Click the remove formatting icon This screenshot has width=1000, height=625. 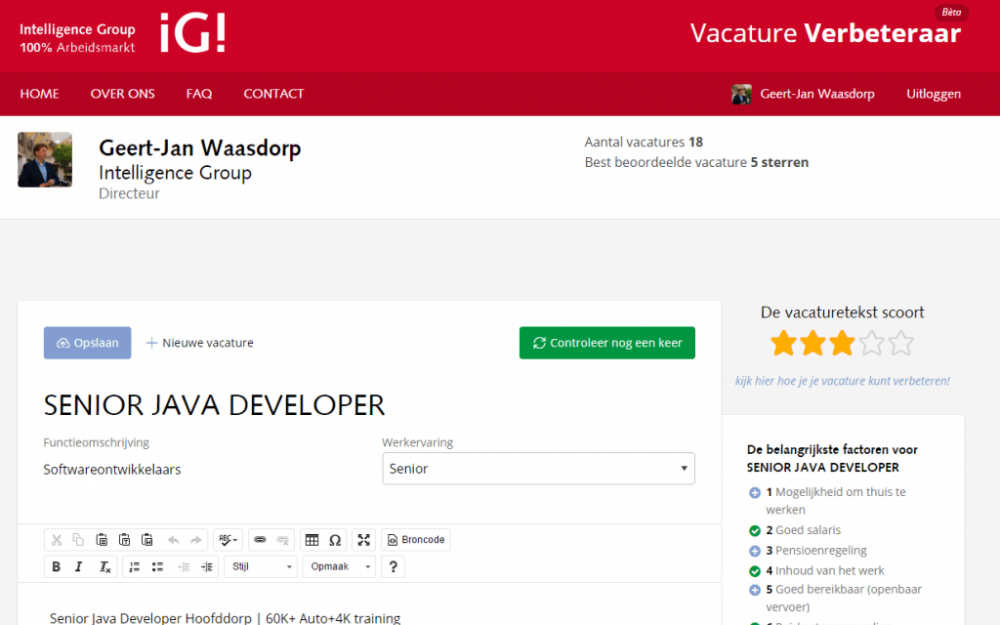point(104,567)
